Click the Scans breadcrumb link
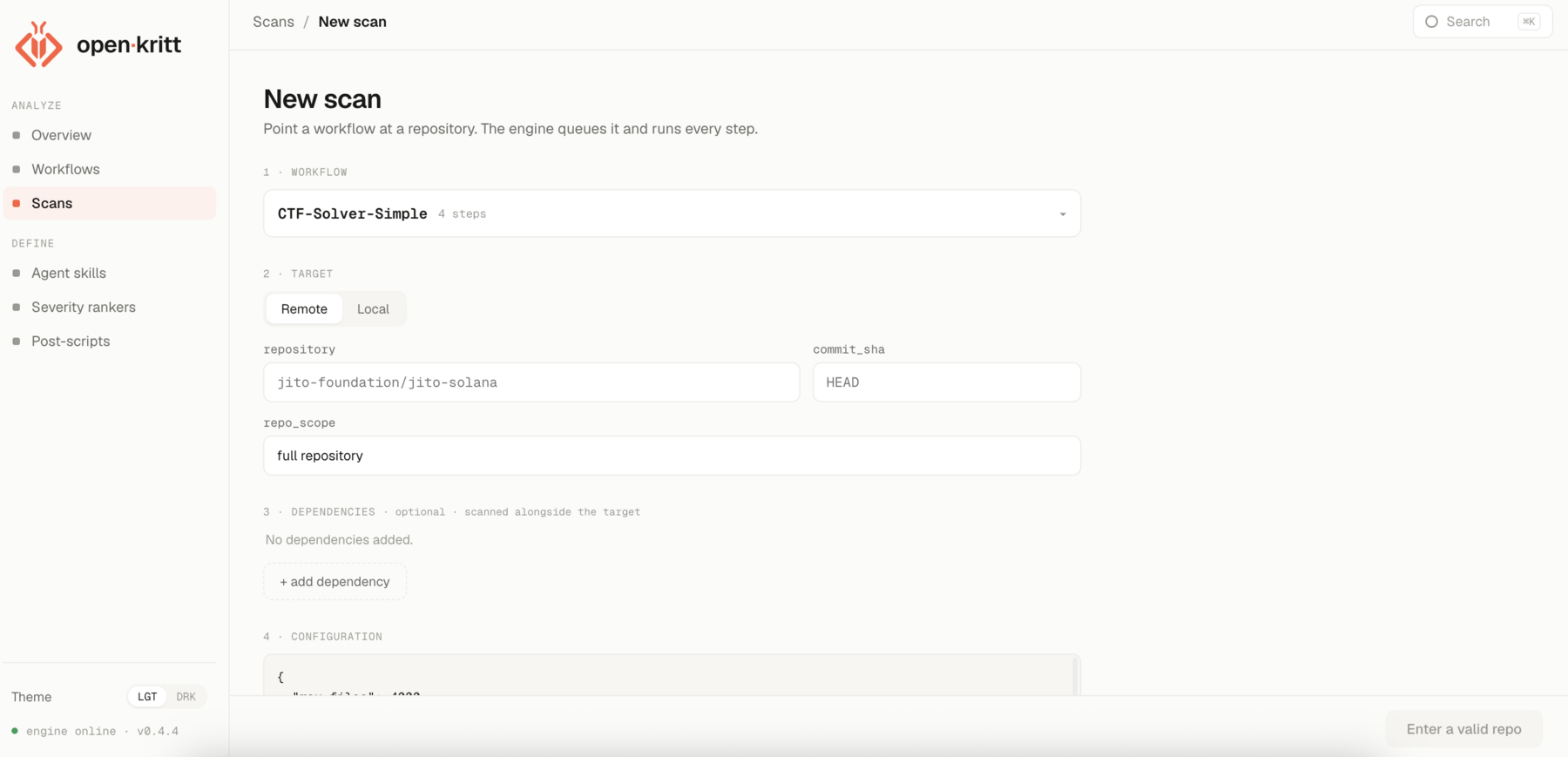The image size is (1568, 757). pyautogui.click(x=274, y=22)
